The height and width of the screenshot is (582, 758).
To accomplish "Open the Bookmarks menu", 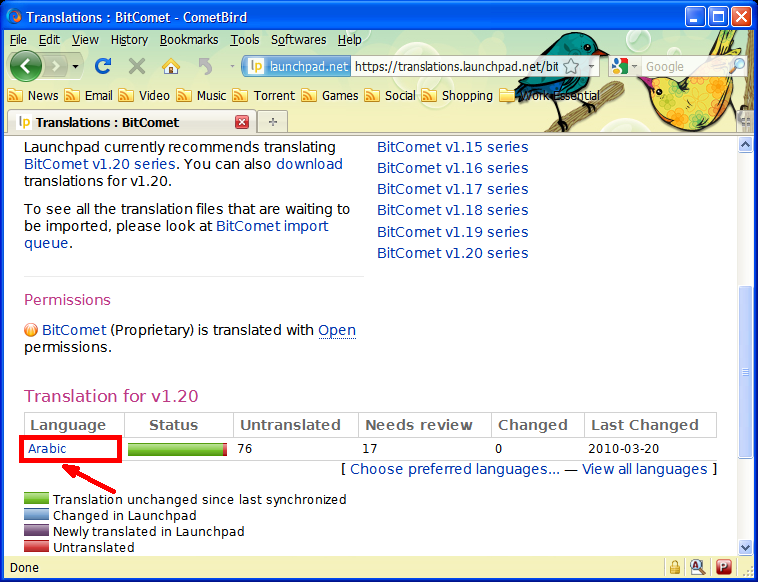I will [x=188, y=39].
